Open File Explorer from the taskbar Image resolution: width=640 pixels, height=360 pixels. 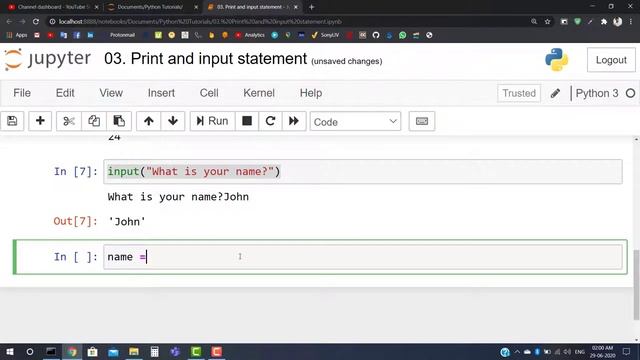pos(134,352)
